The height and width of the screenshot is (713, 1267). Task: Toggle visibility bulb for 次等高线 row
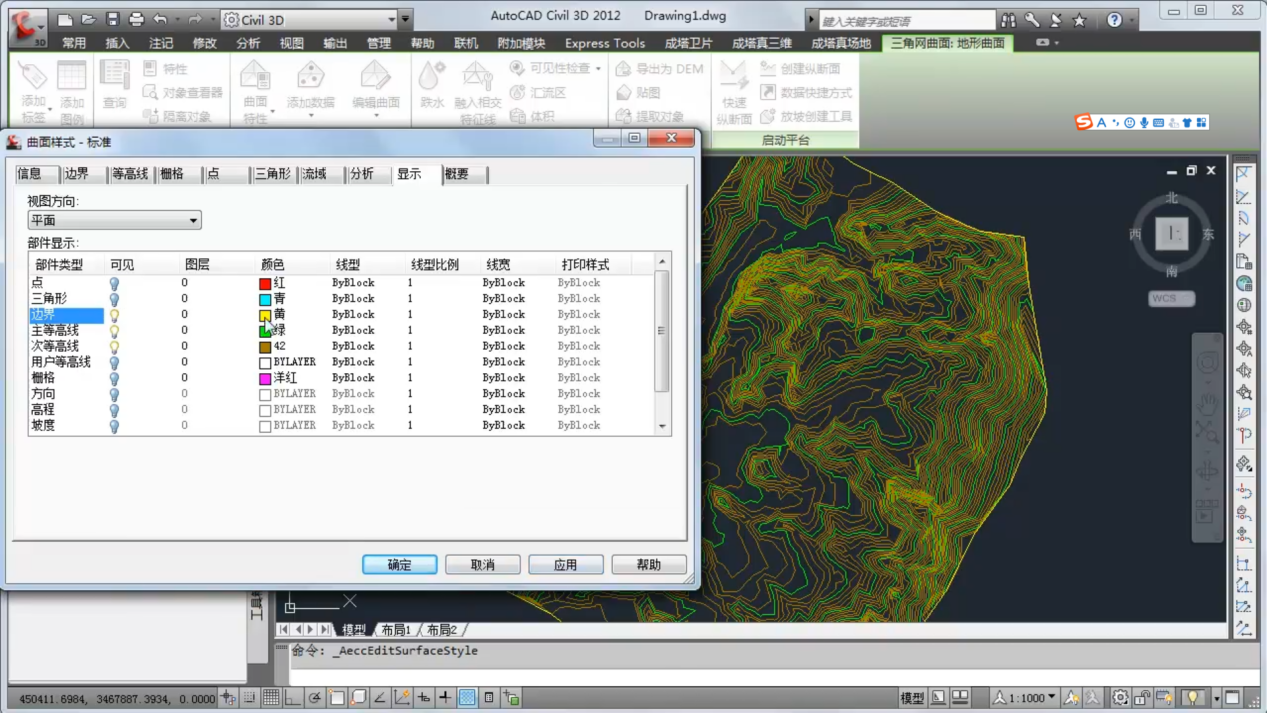point(114,347)
